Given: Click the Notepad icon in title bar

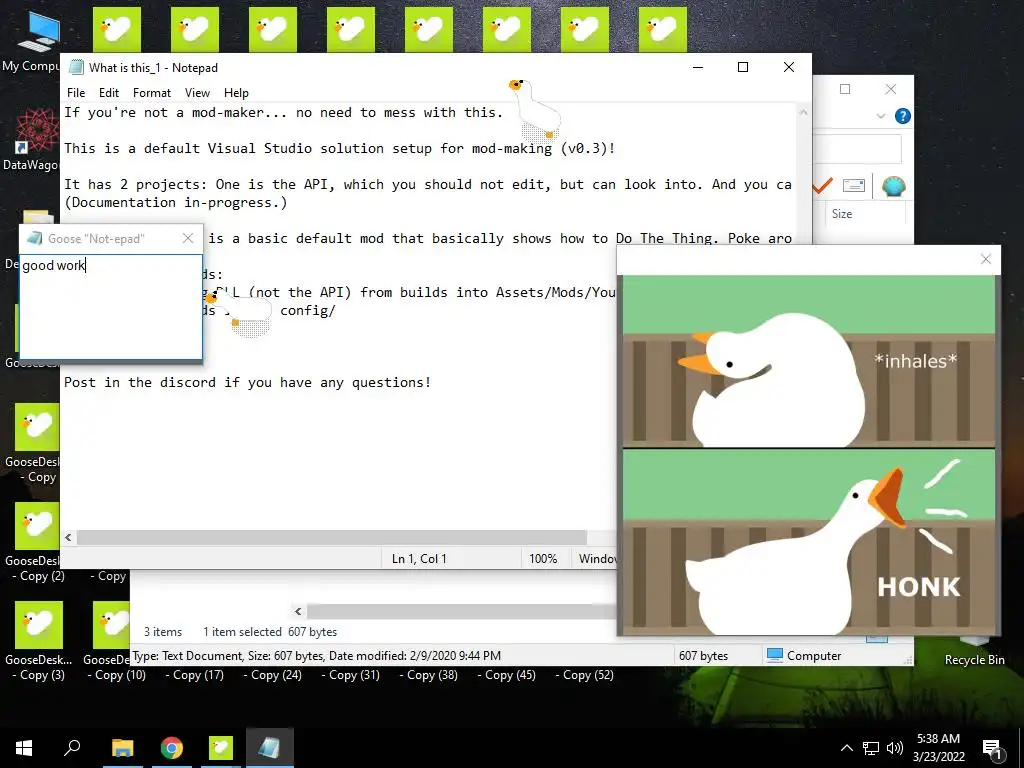Looking at the screenshot, I should tap(76, 67).
